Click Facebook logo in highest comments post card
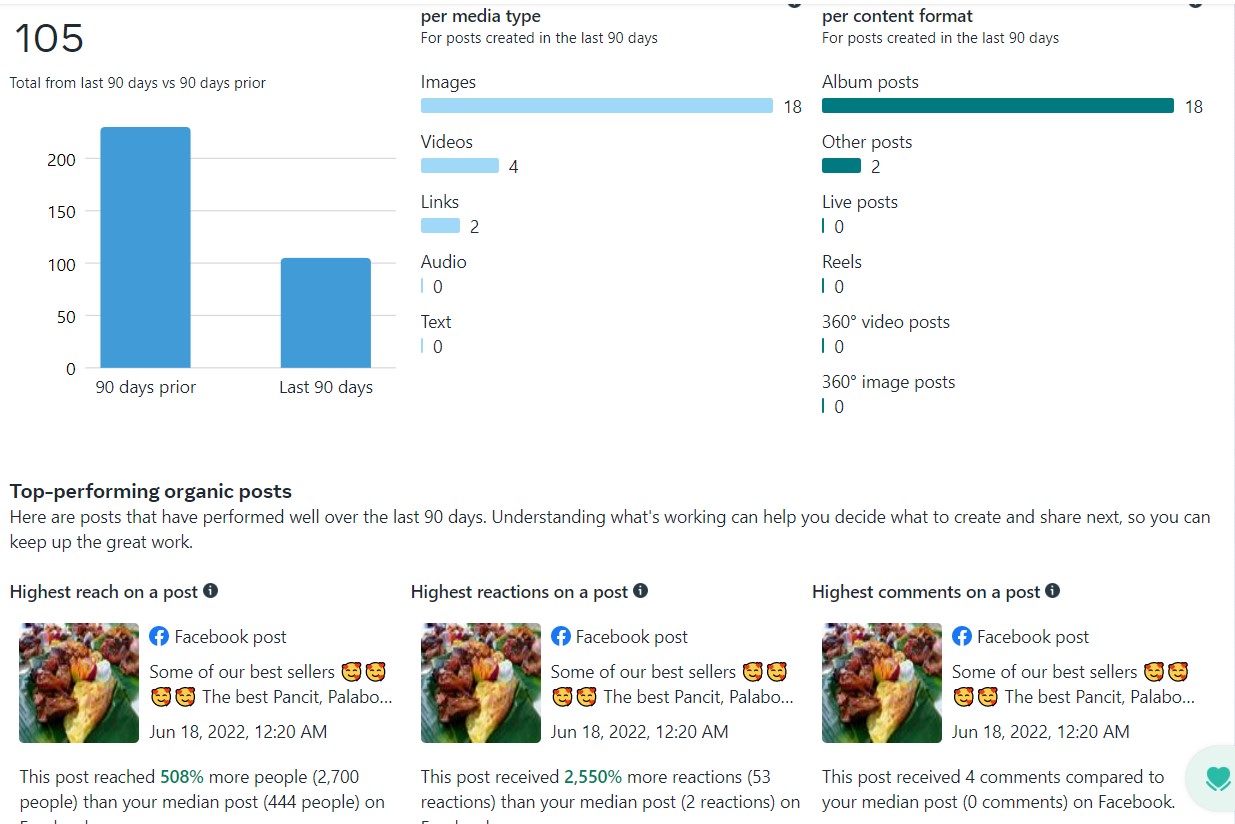Screen dimensions: 1235x824 point(962,636)
